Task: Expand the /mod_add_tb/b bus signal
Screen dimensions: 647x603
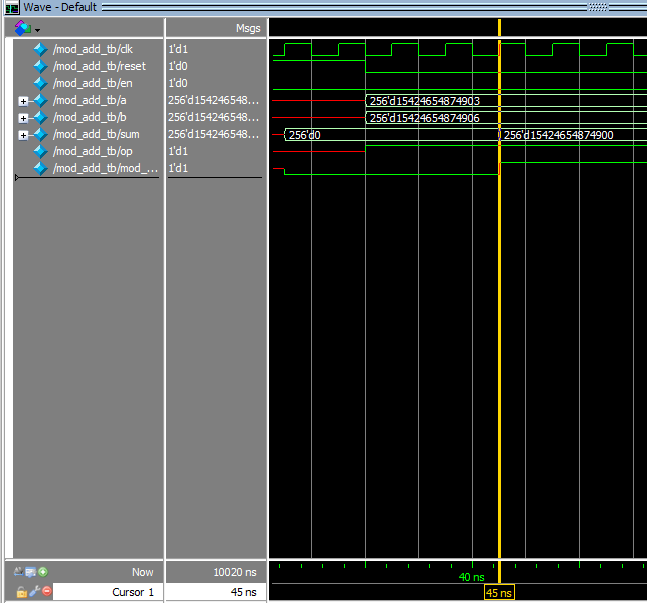Action: [x=23, y=118]
